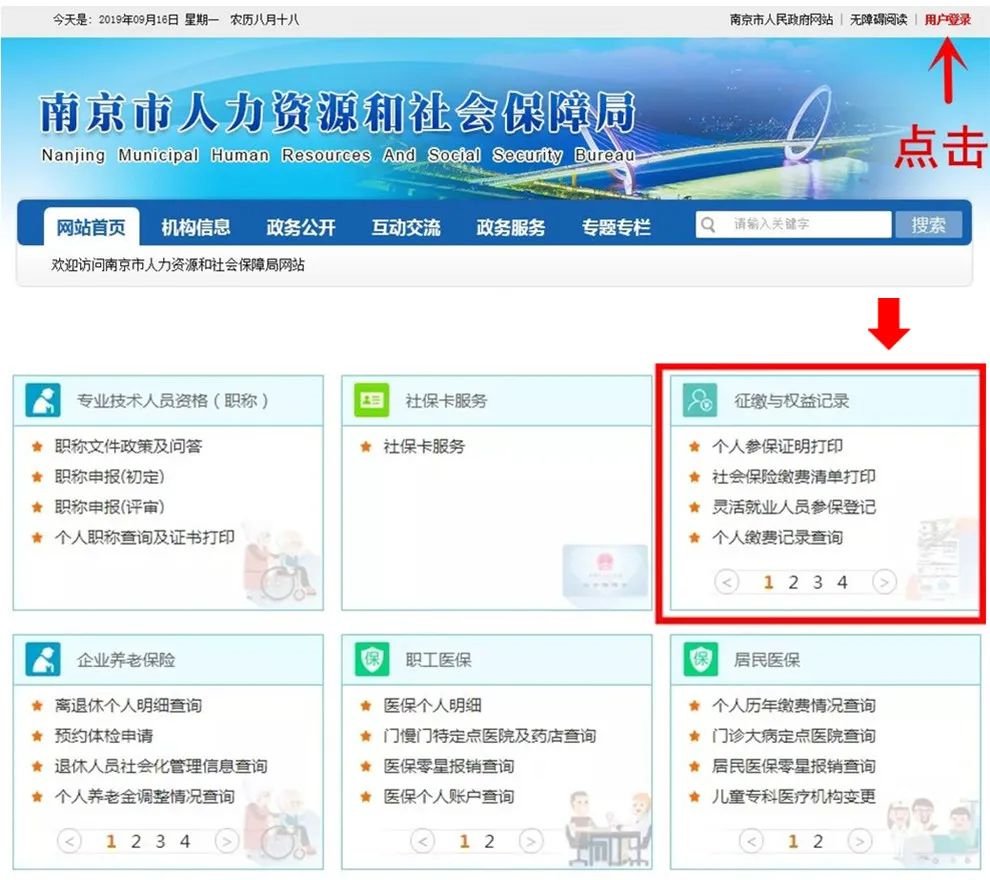Viewport: 990px width, 880px height.
Task: Open 南京市人民政府网站 link
Action: [x=781, y=20]
